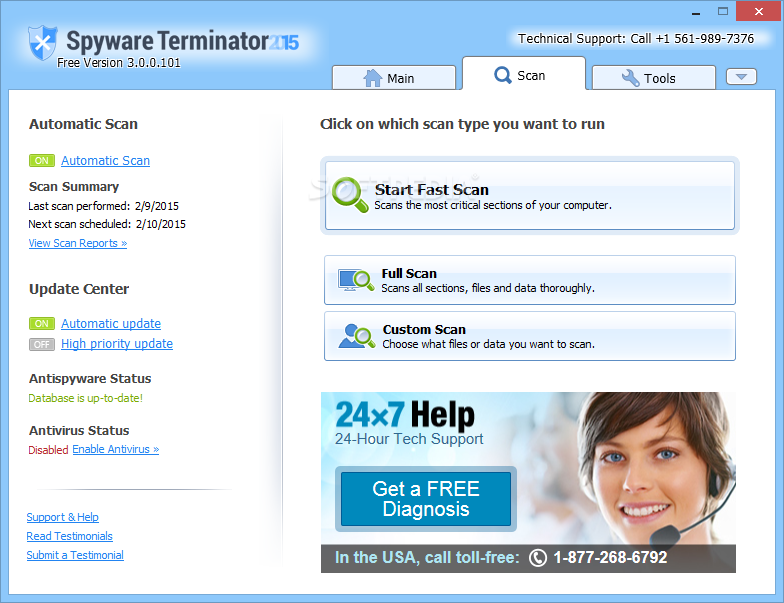This screenshot has width=784, height=603.
Task: Minimize the Spyware Terminator window
Action: coord(696,12)
